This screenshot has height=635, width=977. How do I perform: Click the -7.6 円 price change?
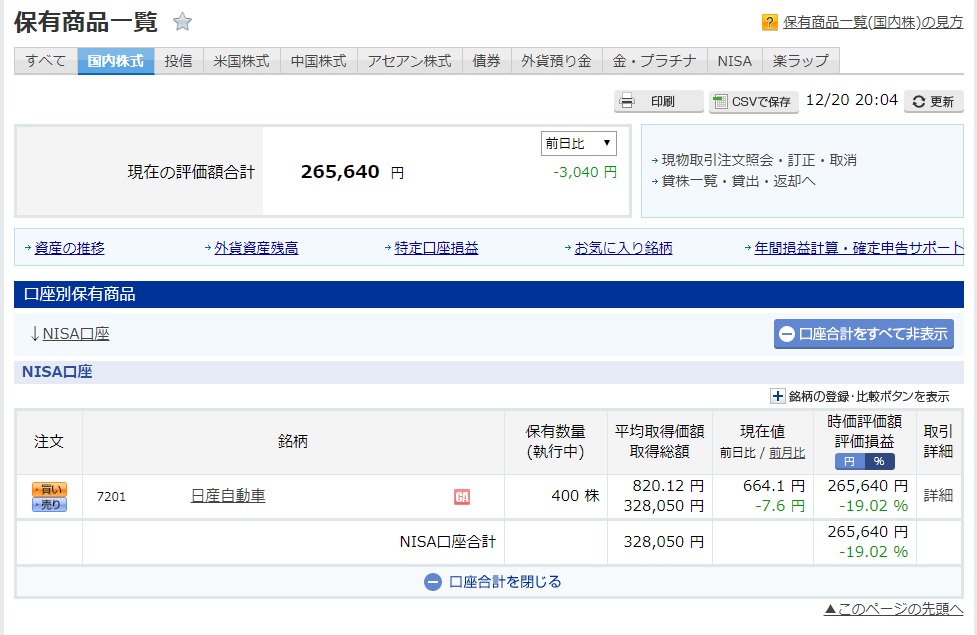pyautogui.click(x=780, y=506)
